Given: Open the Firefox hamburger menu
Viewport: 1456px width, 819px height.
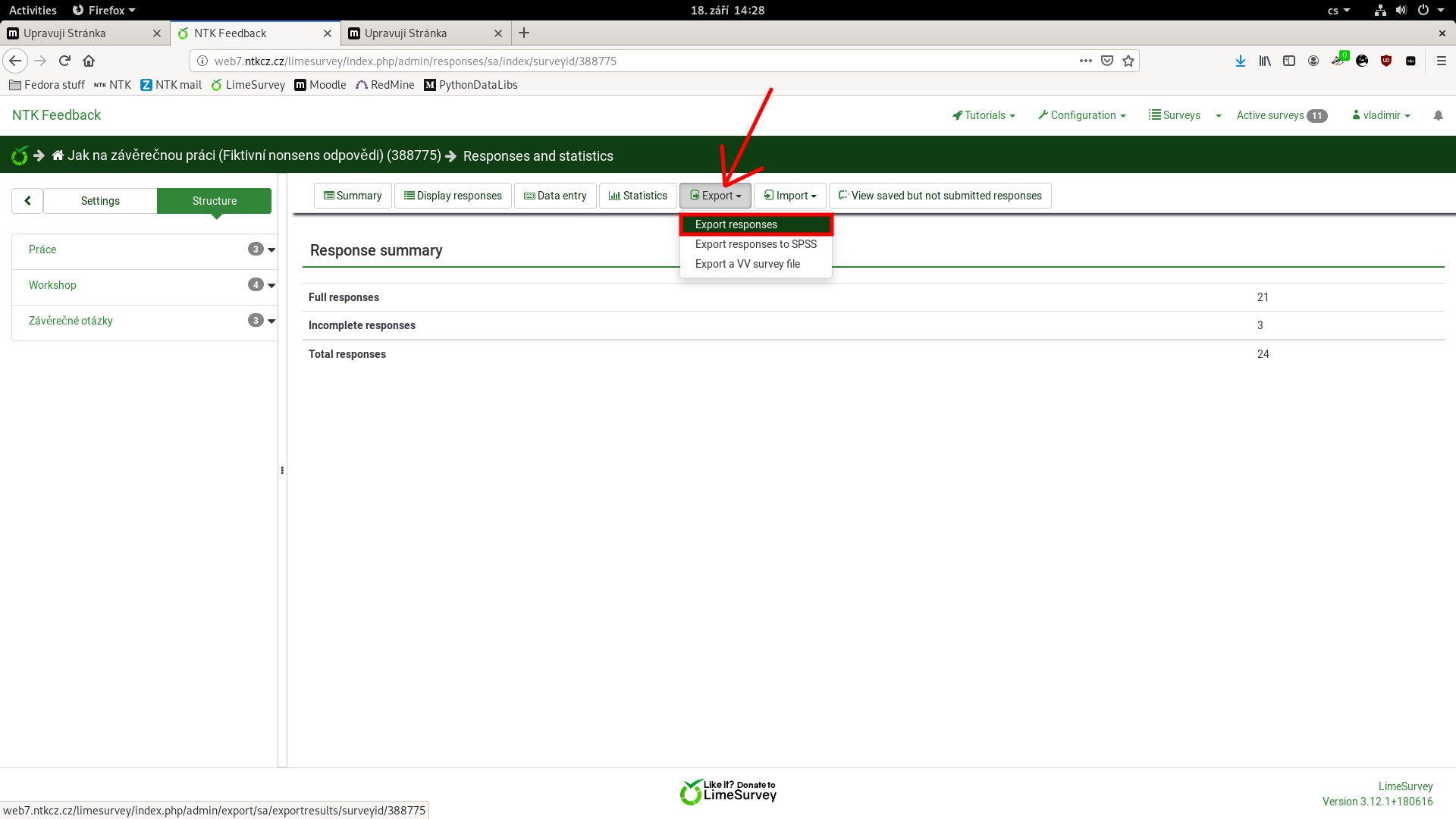Looking at the screenshot, I should point(1442,61).
